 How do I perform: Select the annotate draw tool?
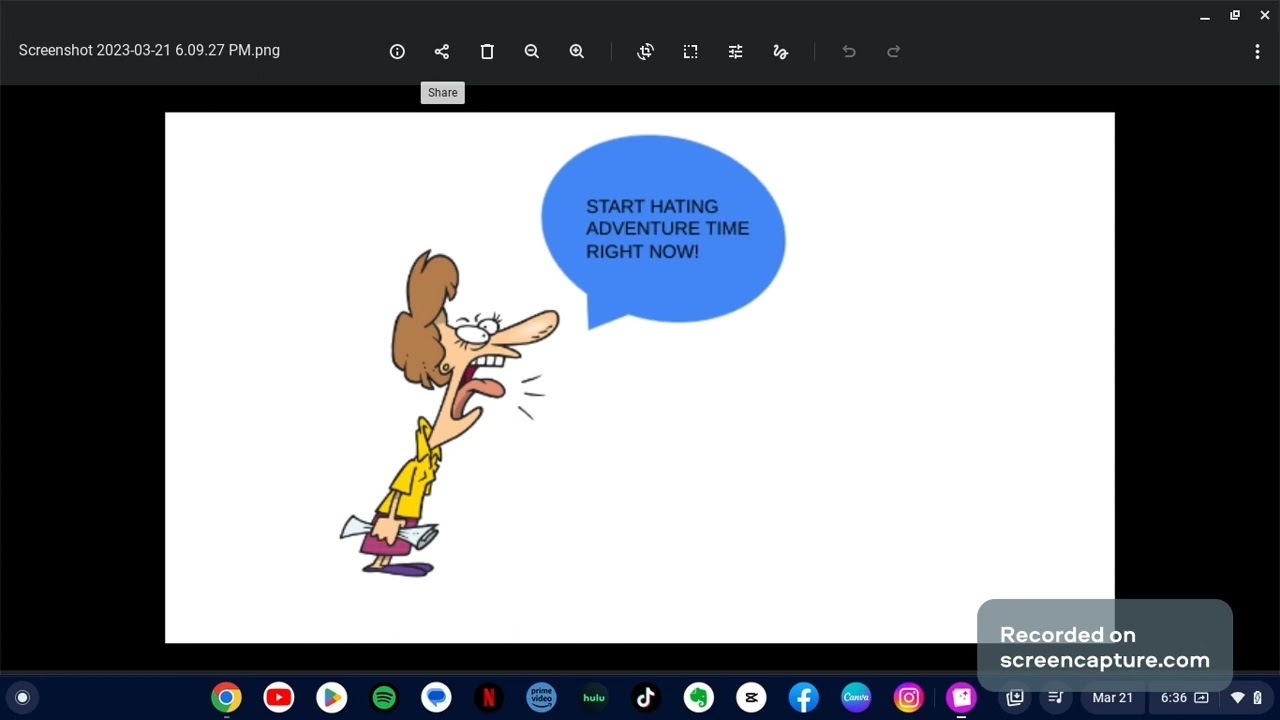pos(781,52)
